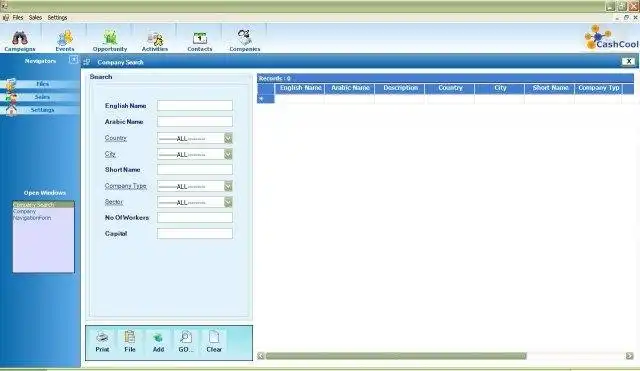
Task: Click the horizontal scrollbar thumb in results grid
Action: tap(396, 356)
